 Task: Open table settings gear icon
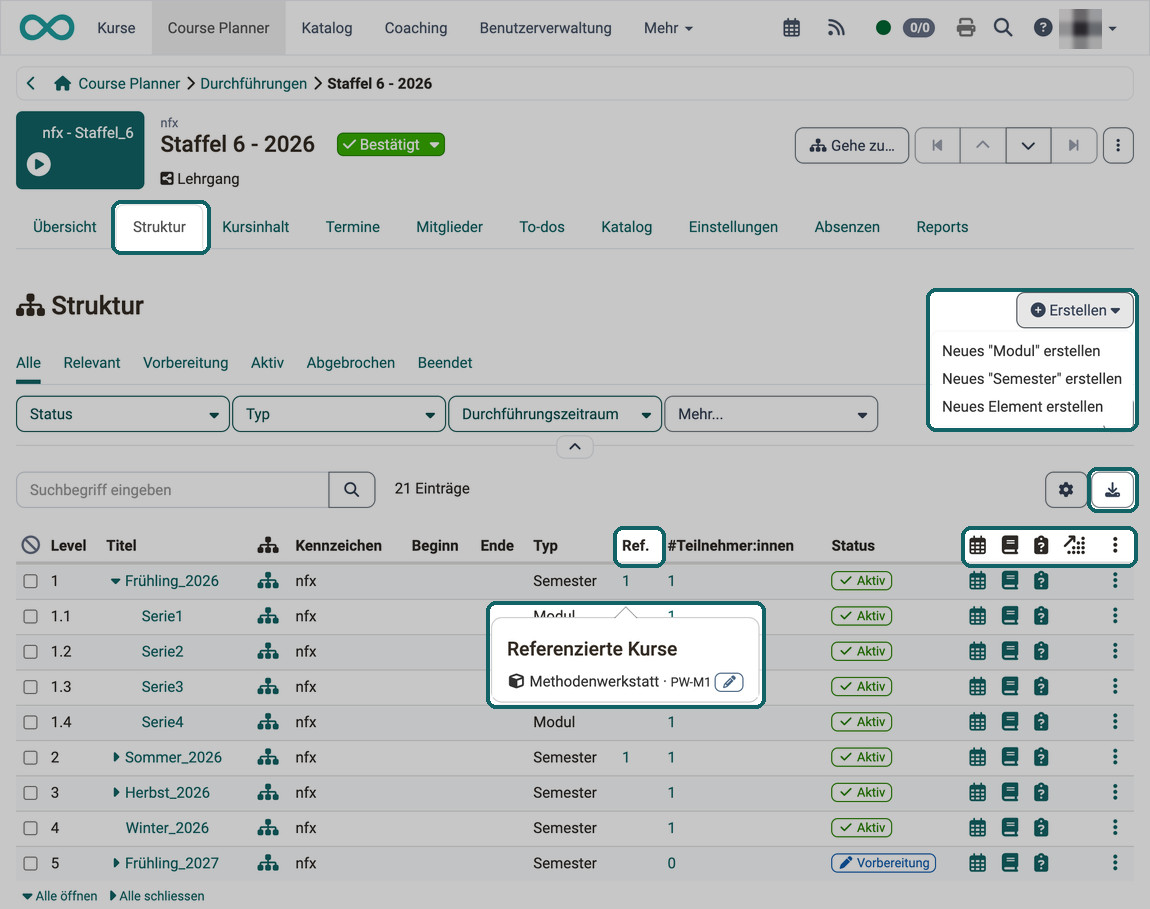click(1066, 489)
